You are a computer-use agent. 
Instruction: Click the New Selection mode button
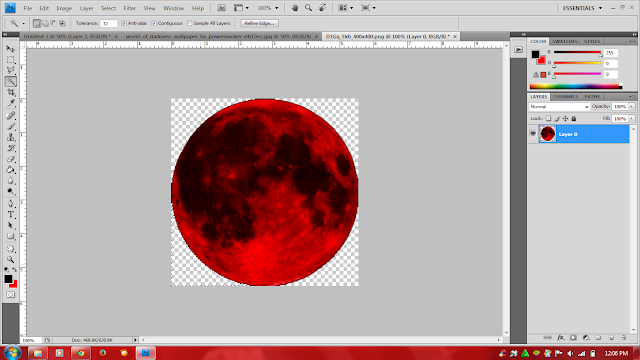37,23
